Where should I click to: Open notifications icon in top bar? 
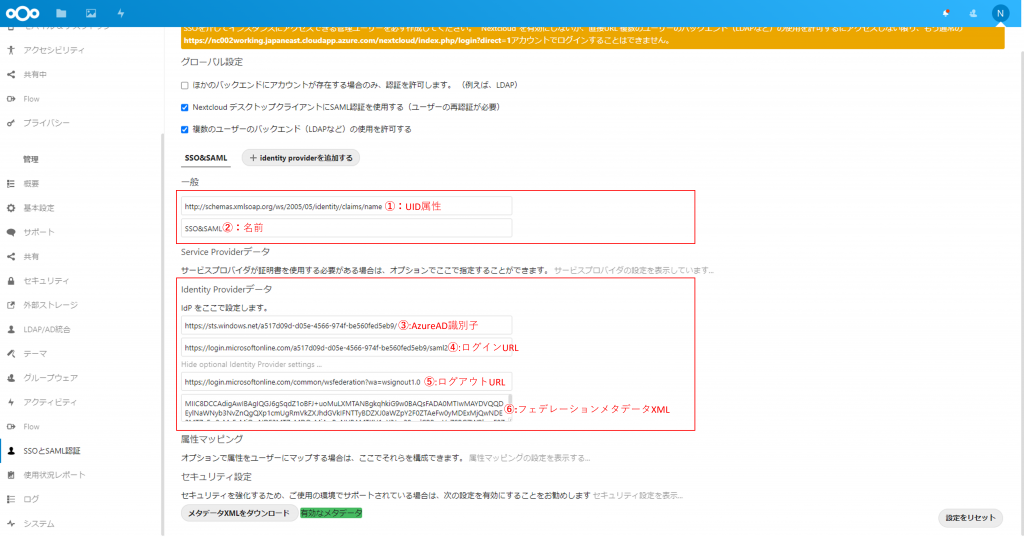pyautogui.click(x=945, y=13)
